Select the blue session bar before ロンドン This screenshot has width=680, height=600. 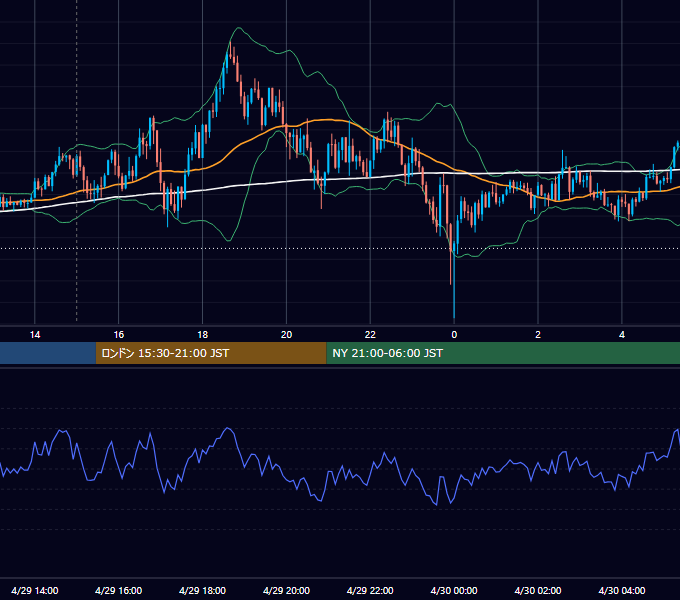48,353
